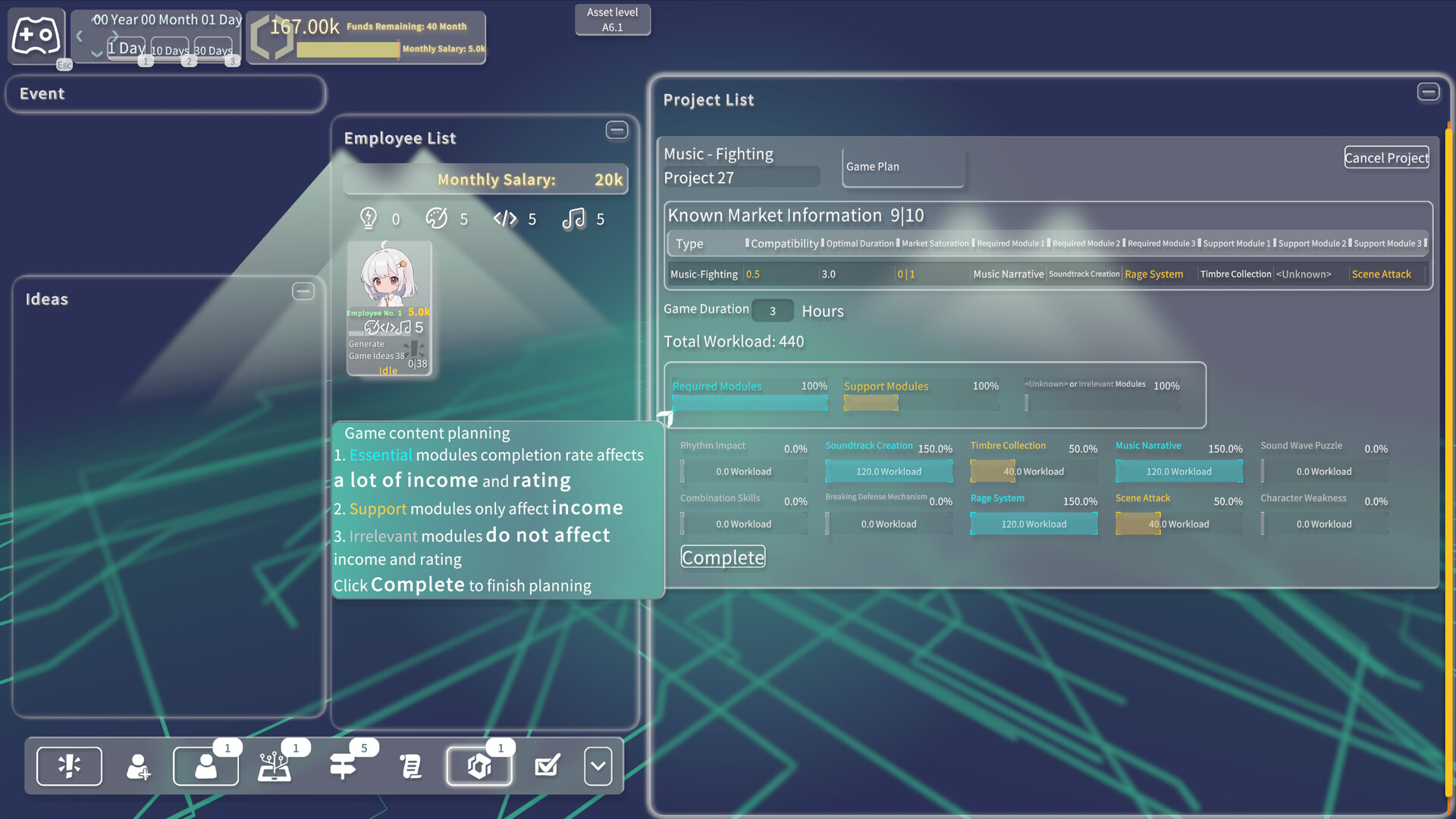Toggle the Rage System module

(x=1033, y=523)
